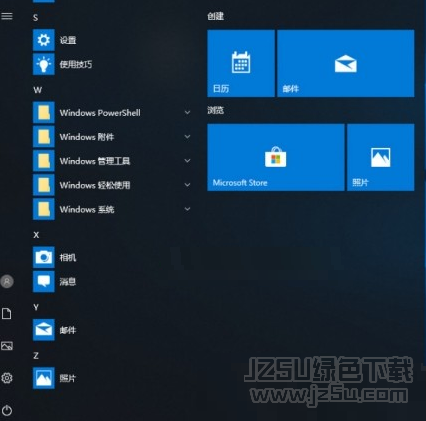Select the 消息 label text

coord(68,282)
